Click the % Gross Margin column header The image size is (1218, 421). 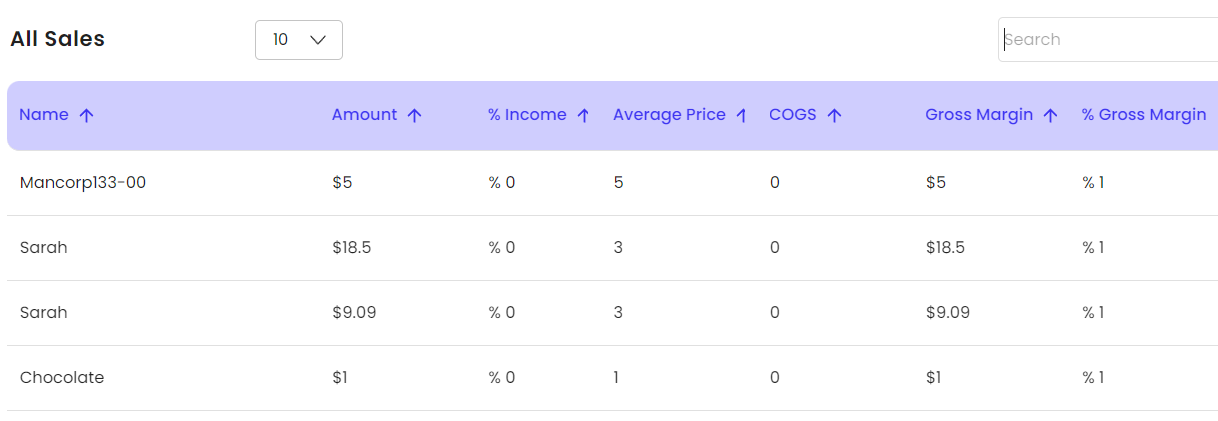point(1144,115)
